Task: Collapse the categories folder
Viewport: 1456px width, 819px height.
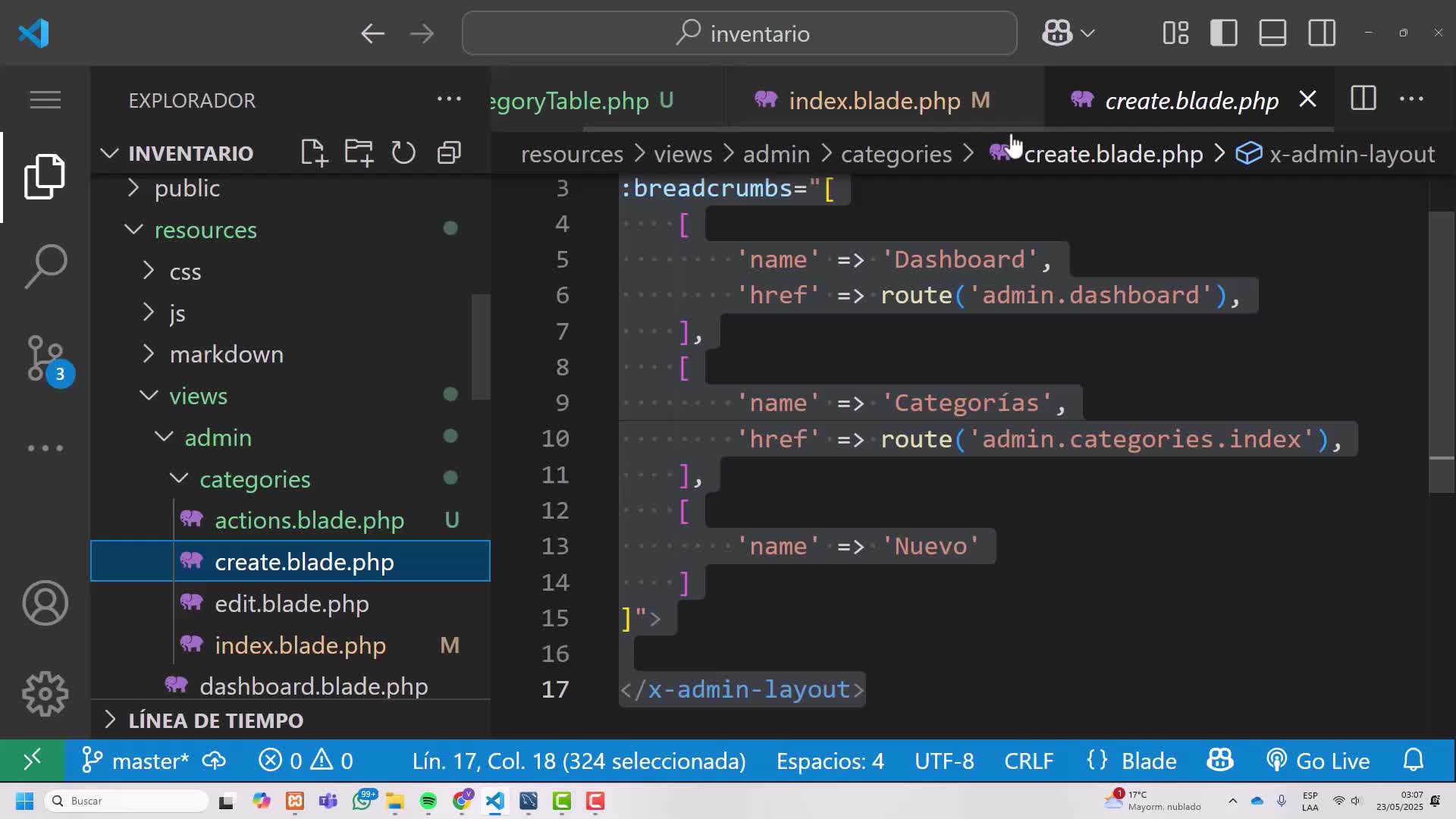Action: point(255,479)
